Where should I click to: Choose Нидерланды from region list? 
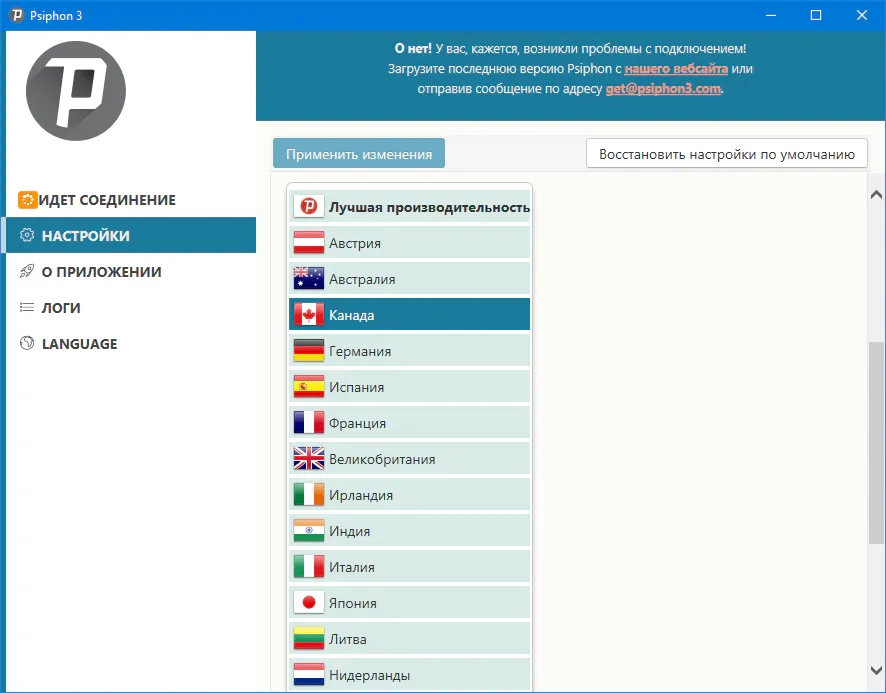410,674
